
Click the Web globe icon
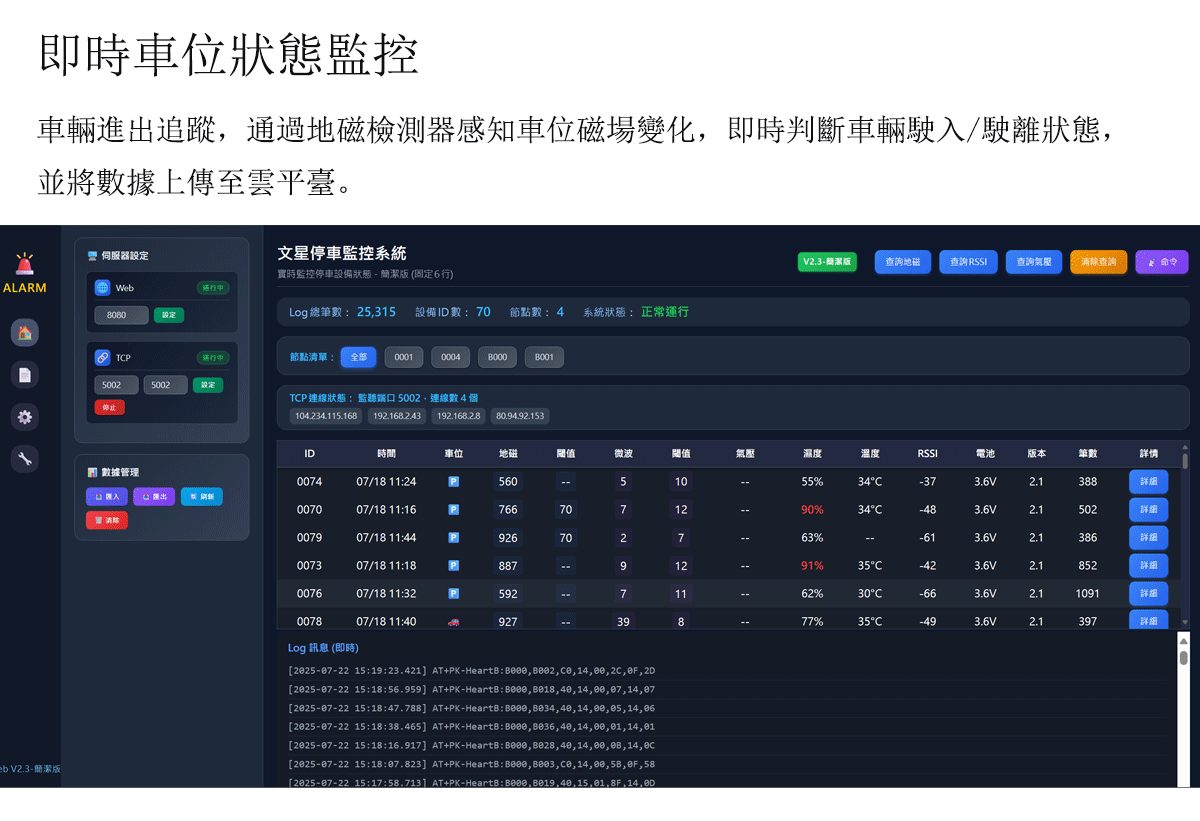[x=102, y=288]
